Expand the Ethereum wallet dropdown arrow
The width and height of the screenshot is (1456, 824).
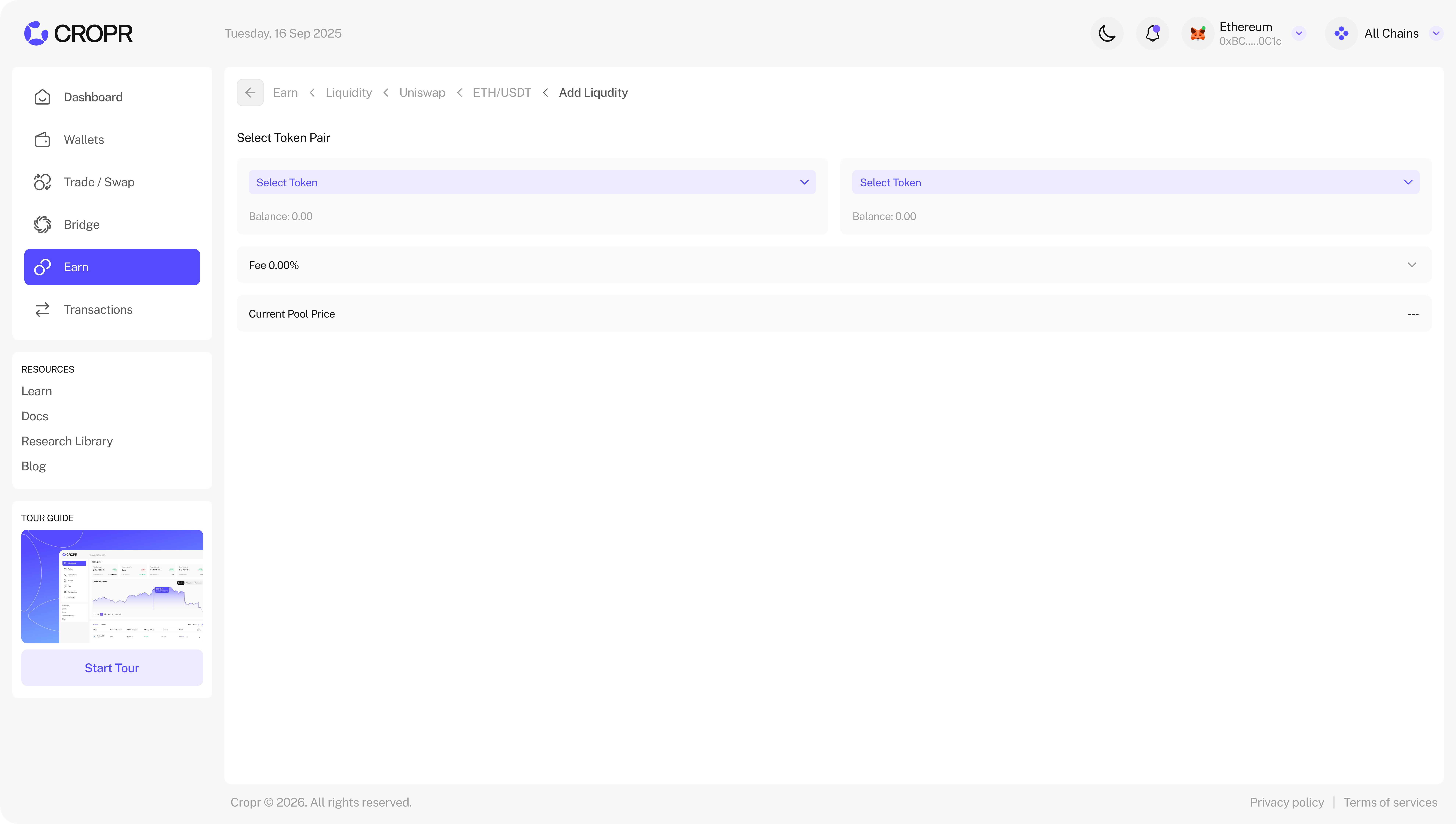click(x=1299, y=33)
